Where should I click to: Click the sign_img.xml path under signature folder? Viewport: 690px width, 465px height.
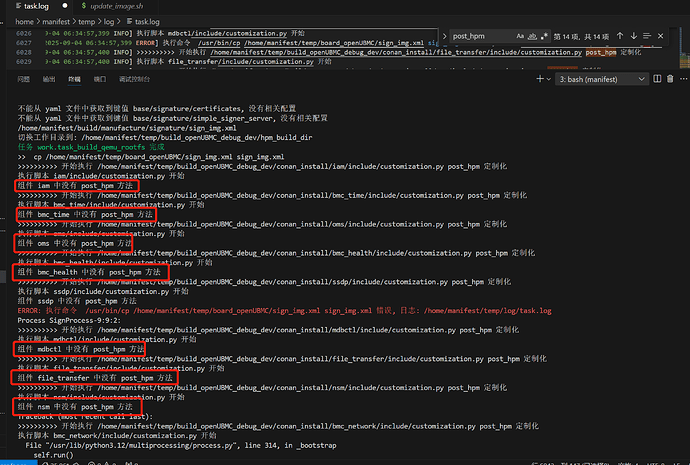click(127, 128)
